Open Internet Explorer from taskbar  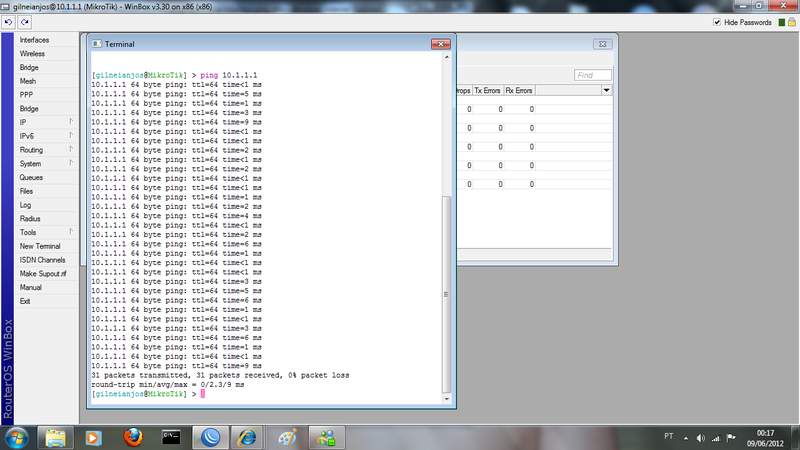248,438
